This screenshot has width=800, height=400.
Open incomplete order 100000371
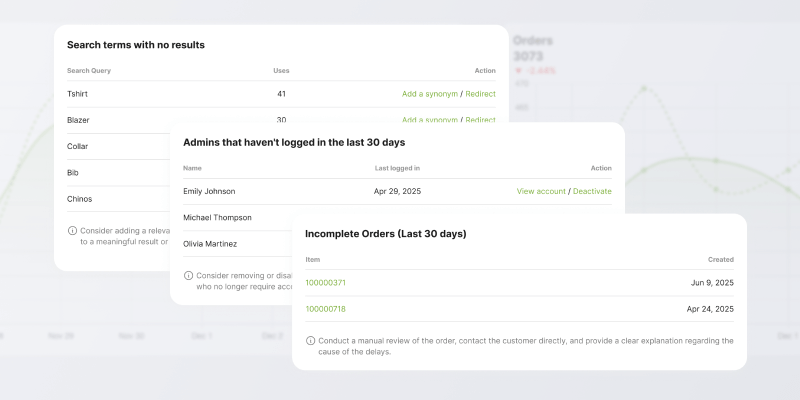point(325,283)
